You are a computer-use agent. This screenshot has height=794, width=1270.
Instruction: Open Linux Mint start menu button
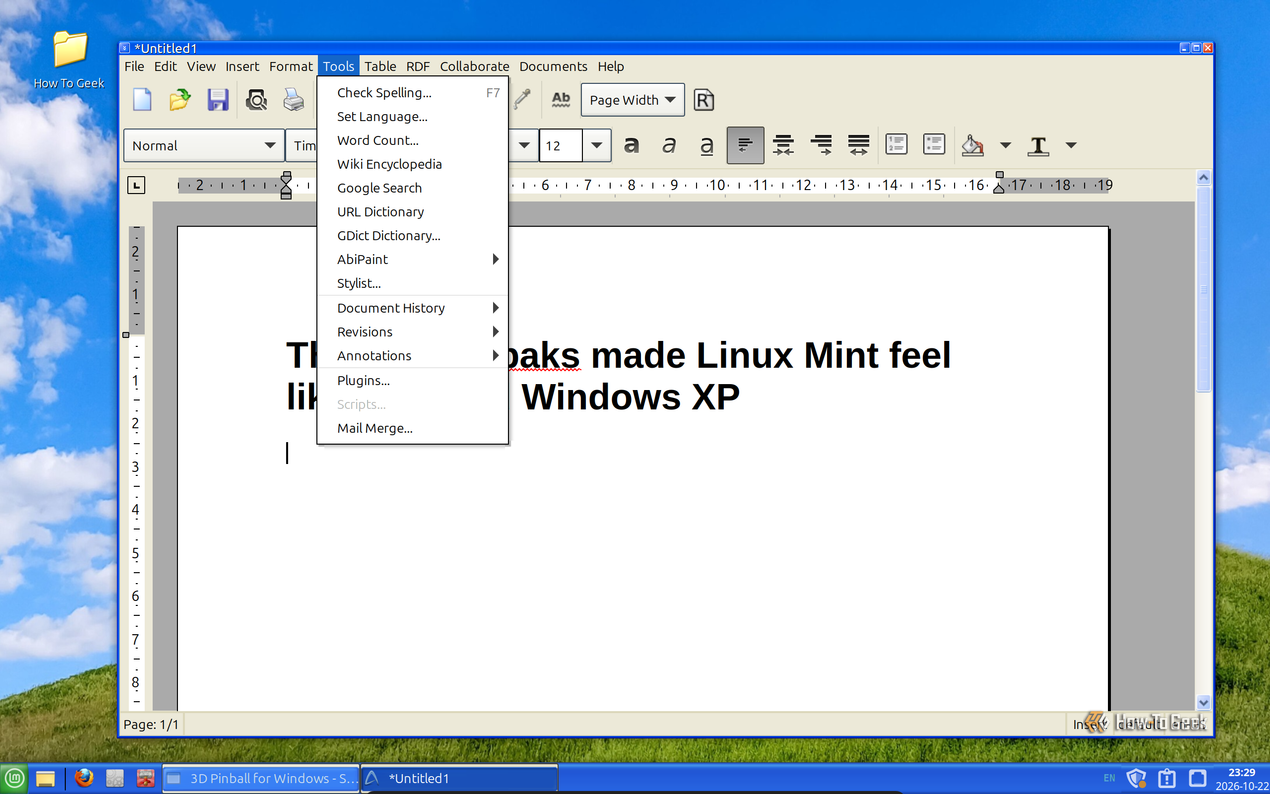14,778
